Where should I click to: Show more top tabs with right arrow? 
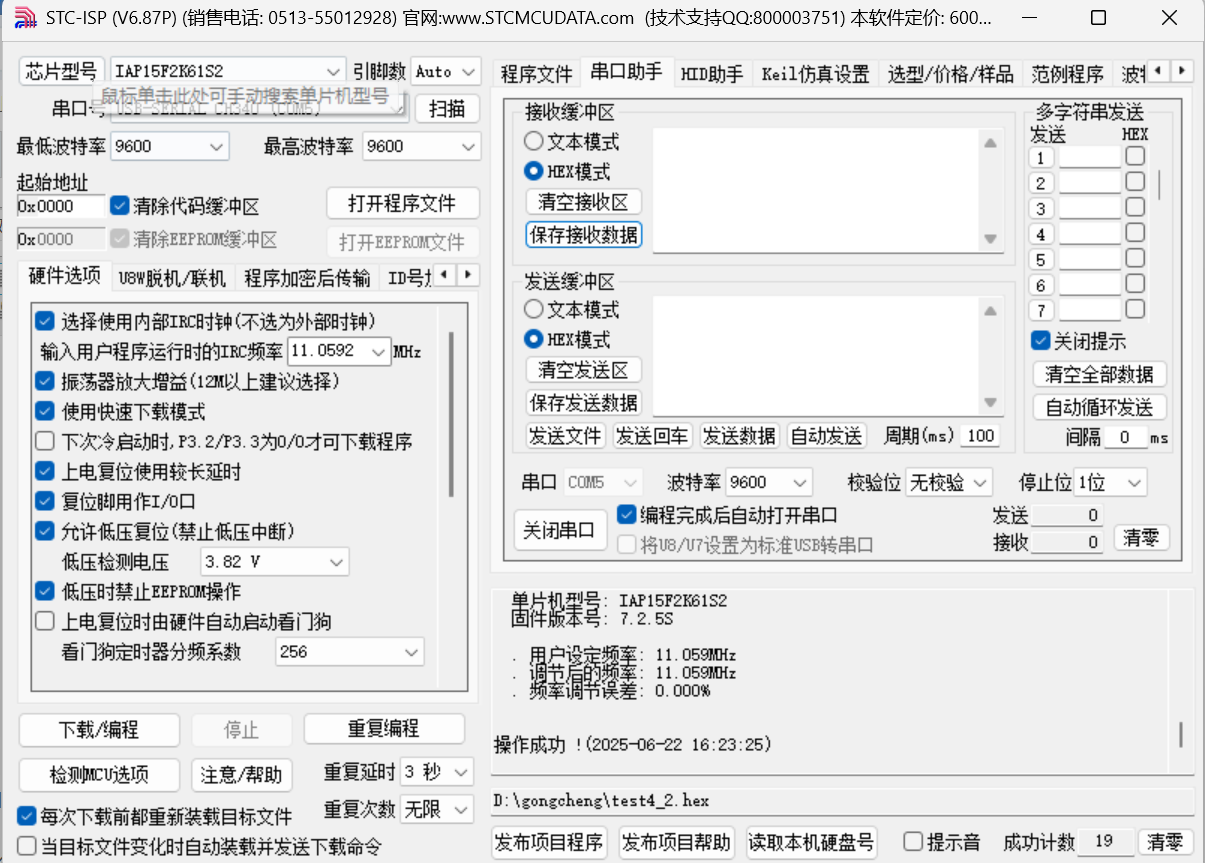(1183, 71)
